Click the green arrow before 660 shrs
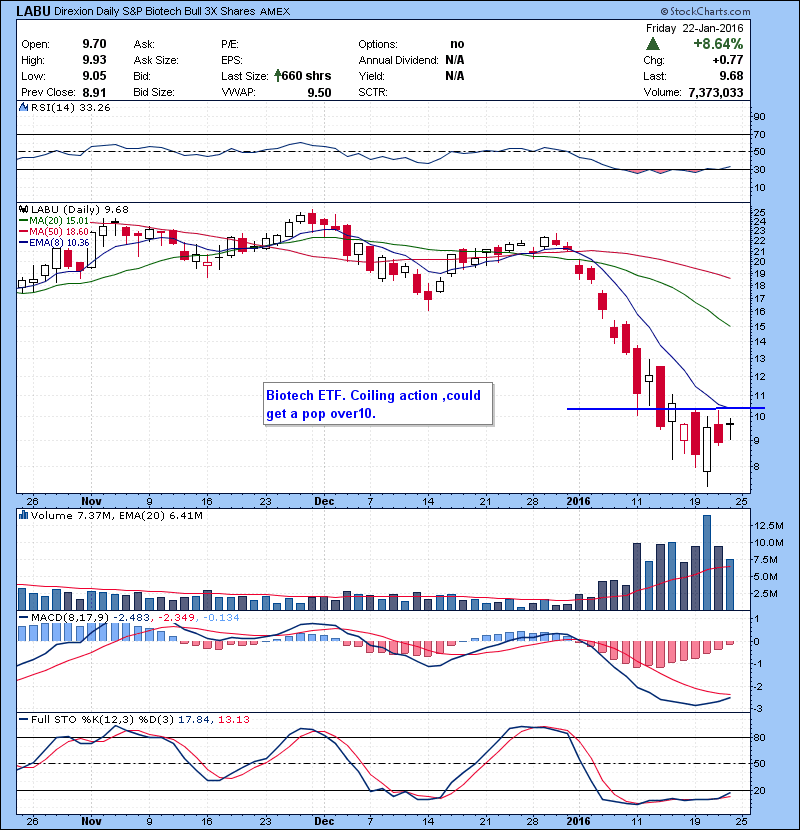 278,76
